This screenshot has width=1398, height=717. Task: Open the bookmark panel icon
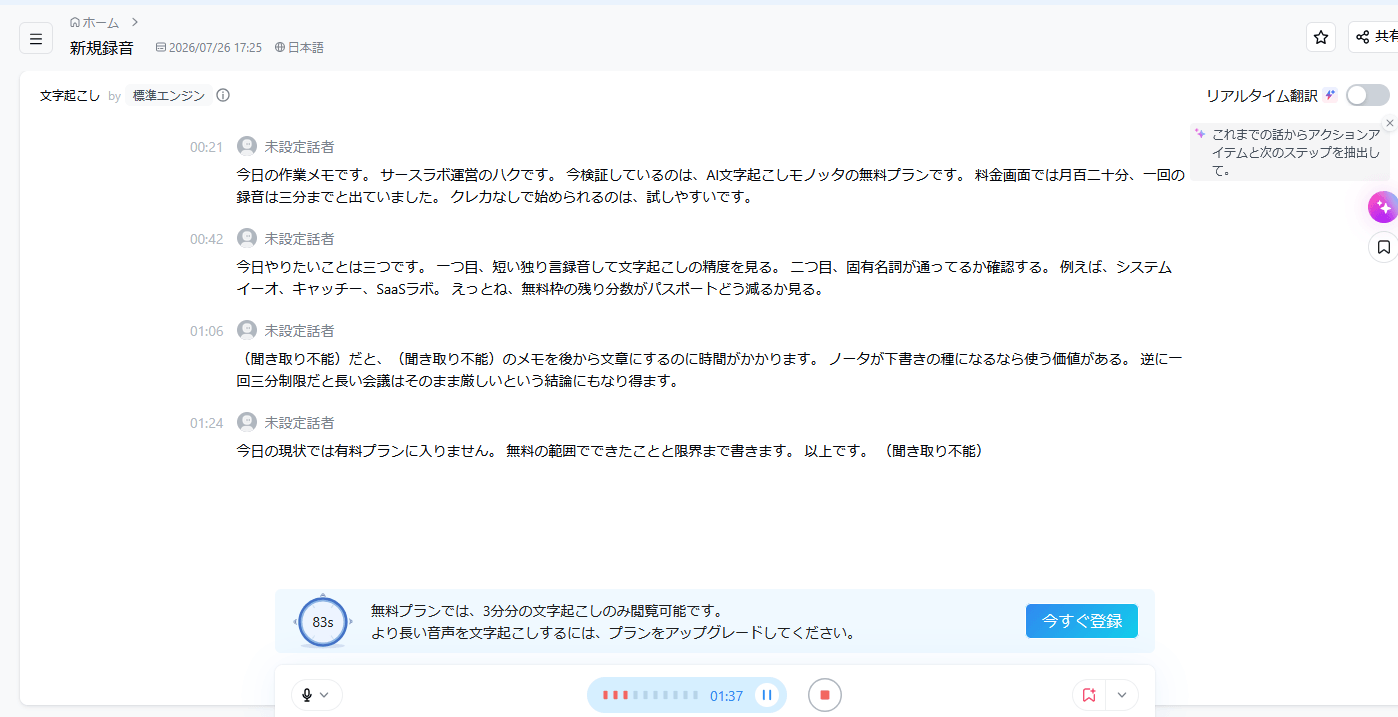point(1384,247)
